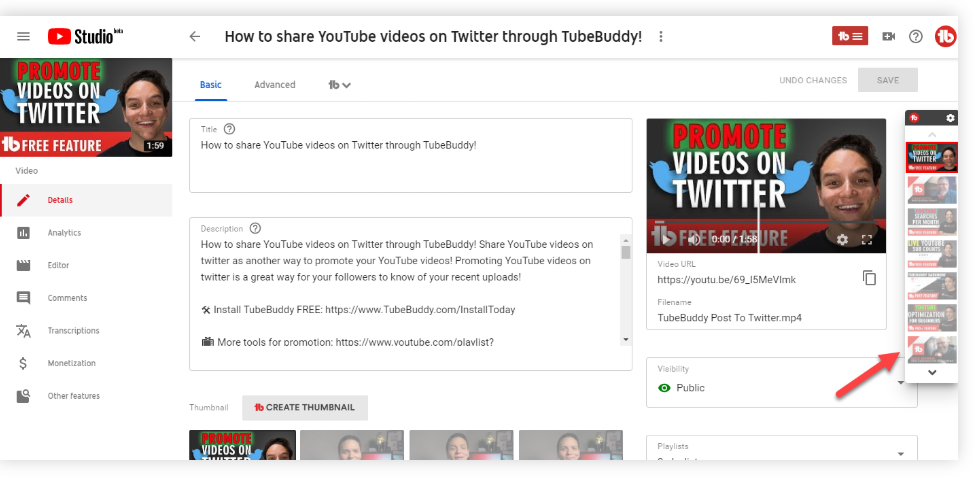Select the fourth auto-generated thumbnail option
This screenshot has height=491, width=974.
coord(571,445)
